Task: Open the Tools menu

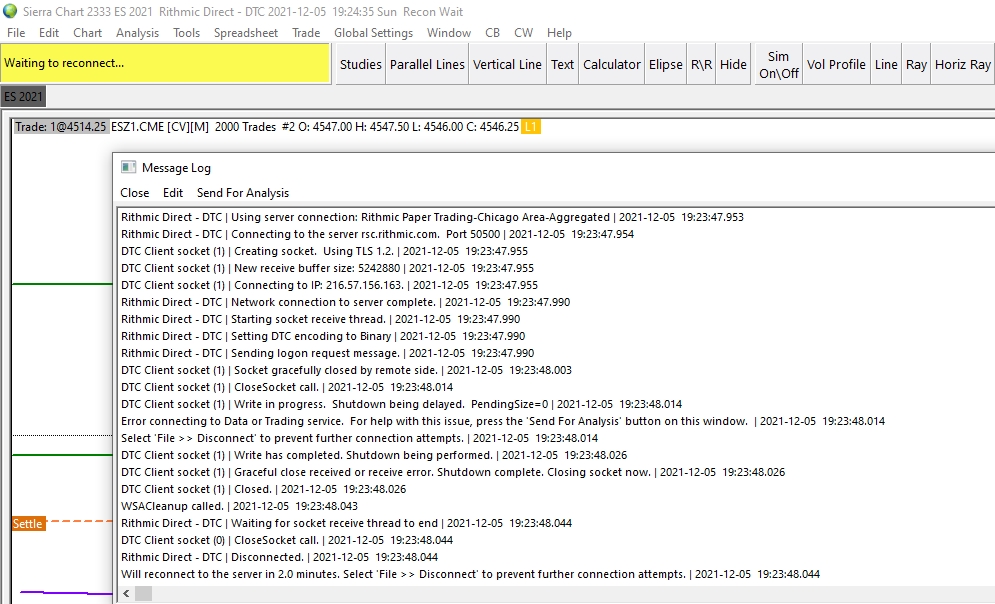Action: pos(186,33)
